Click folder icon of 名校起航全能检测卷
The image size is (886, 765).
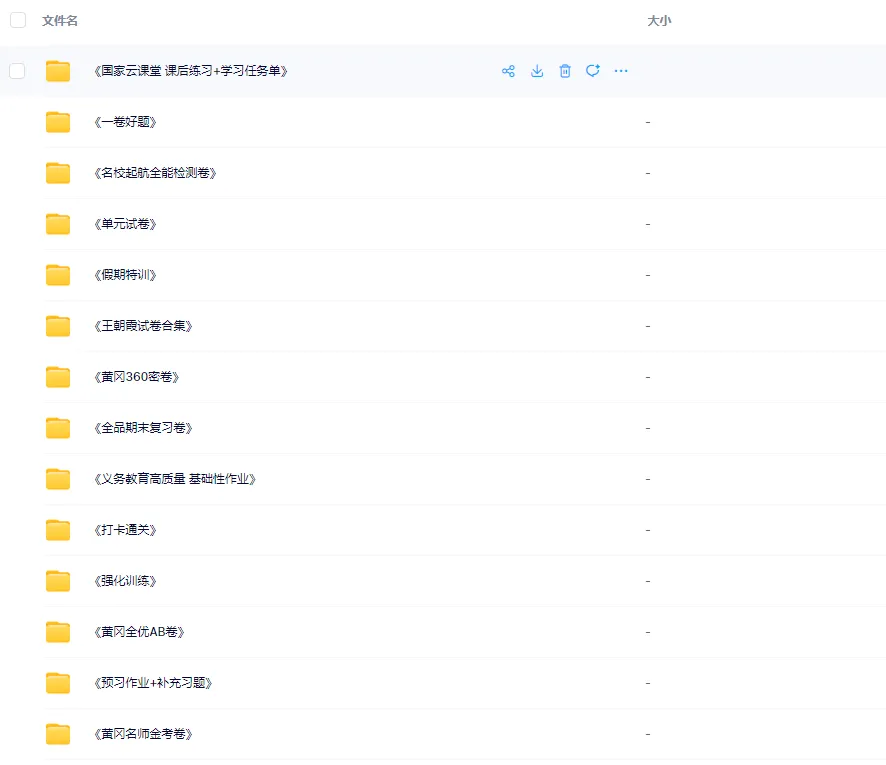[58, 173]
